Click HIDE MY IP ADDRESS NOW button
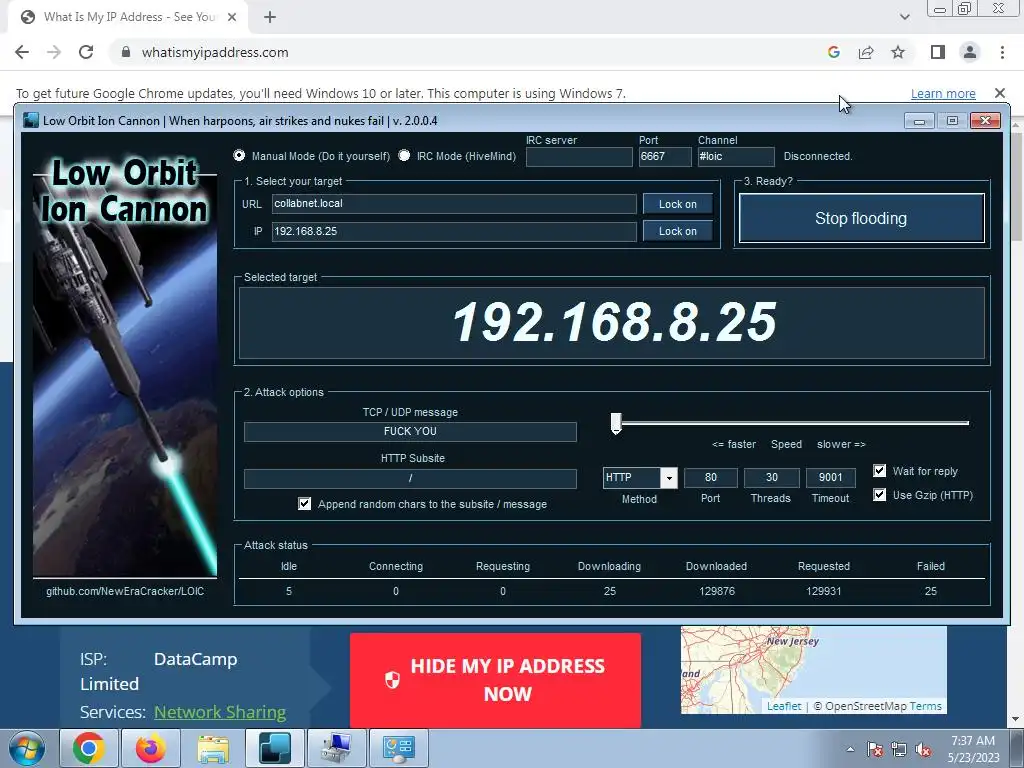 [495, 680]
